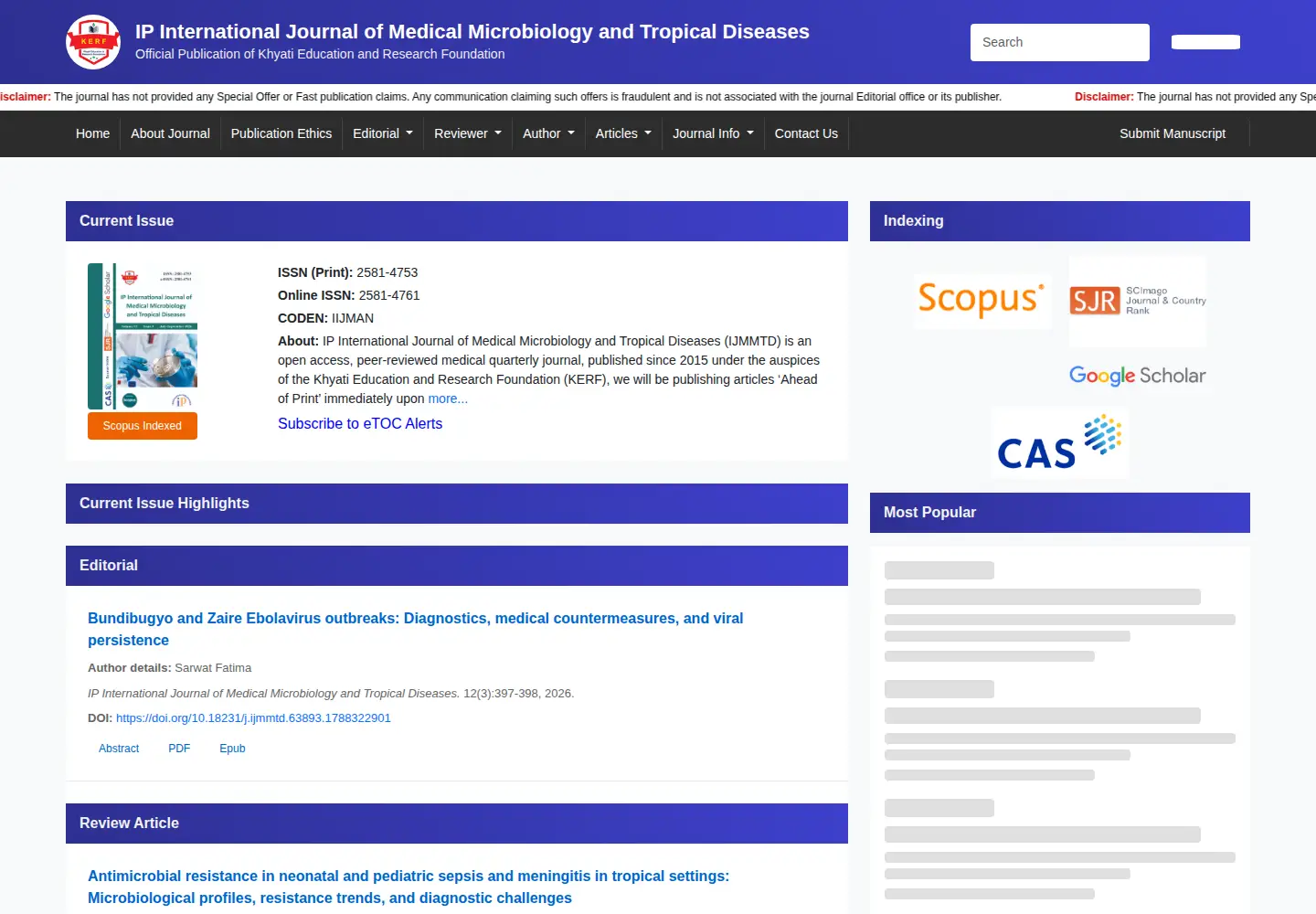Viewport: 1316px width, 914px height.
Task: Click the white button beside Search
Action: click(x=1205, y=42)
